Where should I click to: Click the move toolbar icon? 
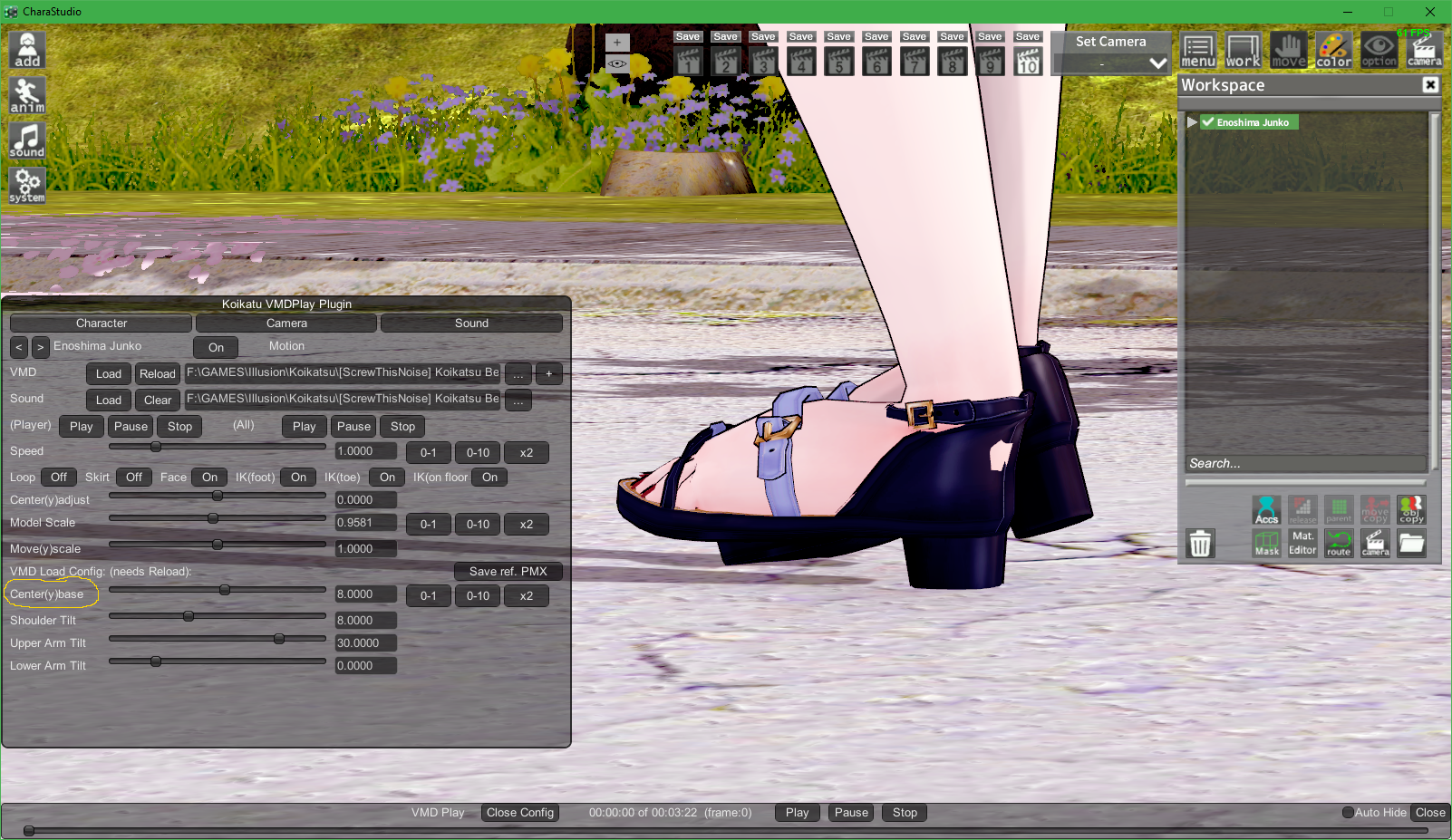1289,51
